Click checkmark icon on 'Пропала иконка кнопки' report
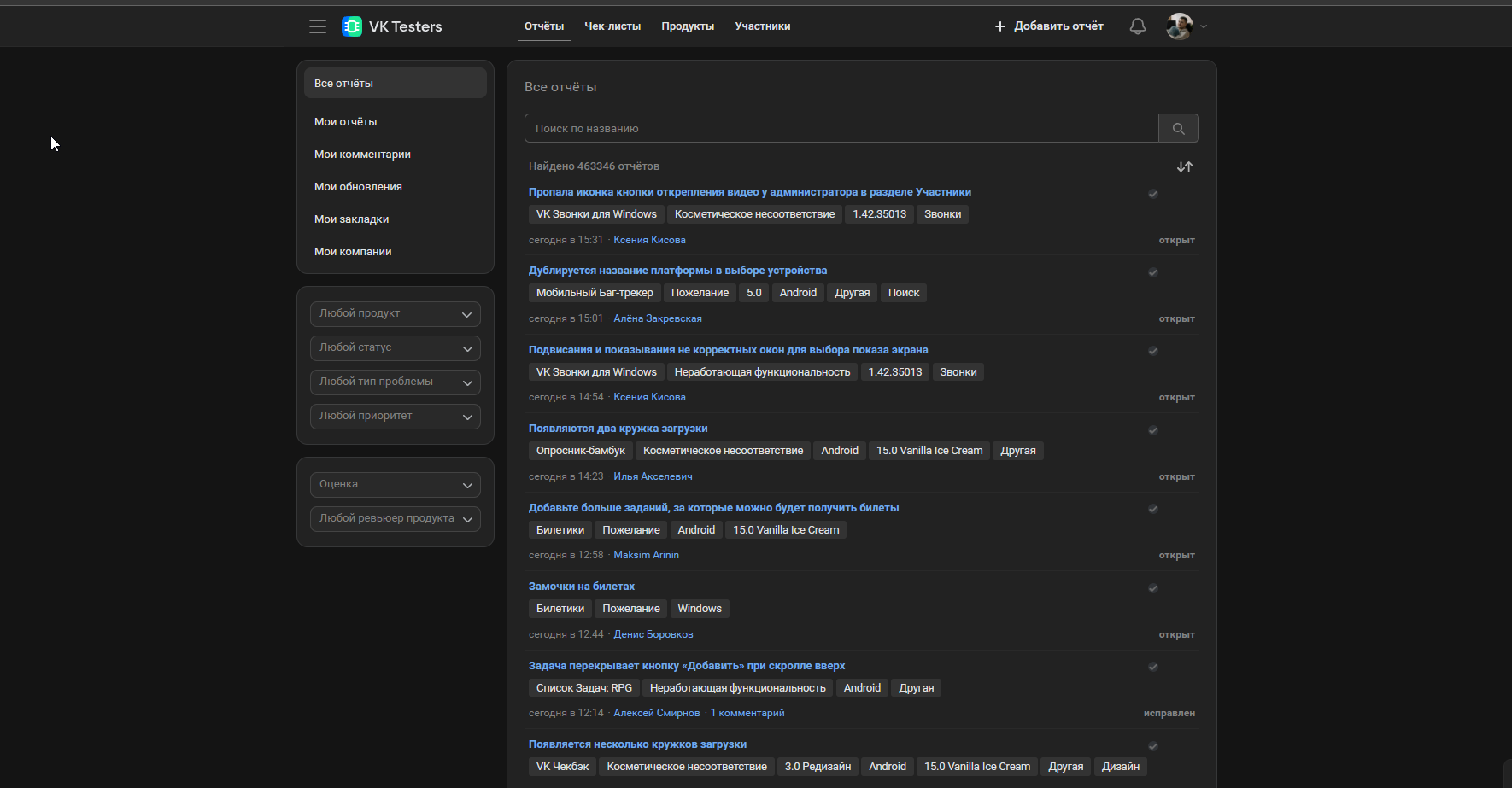Viewport: 1512px width, 788px height. [x=1153, y=194]
